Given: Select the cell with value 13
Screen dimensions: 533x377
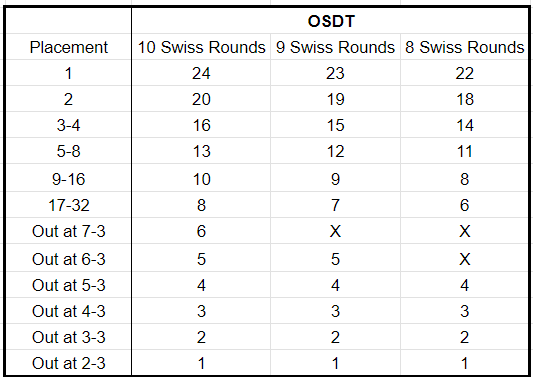Looking at the screenshot, I should click(x=201, y=151).
